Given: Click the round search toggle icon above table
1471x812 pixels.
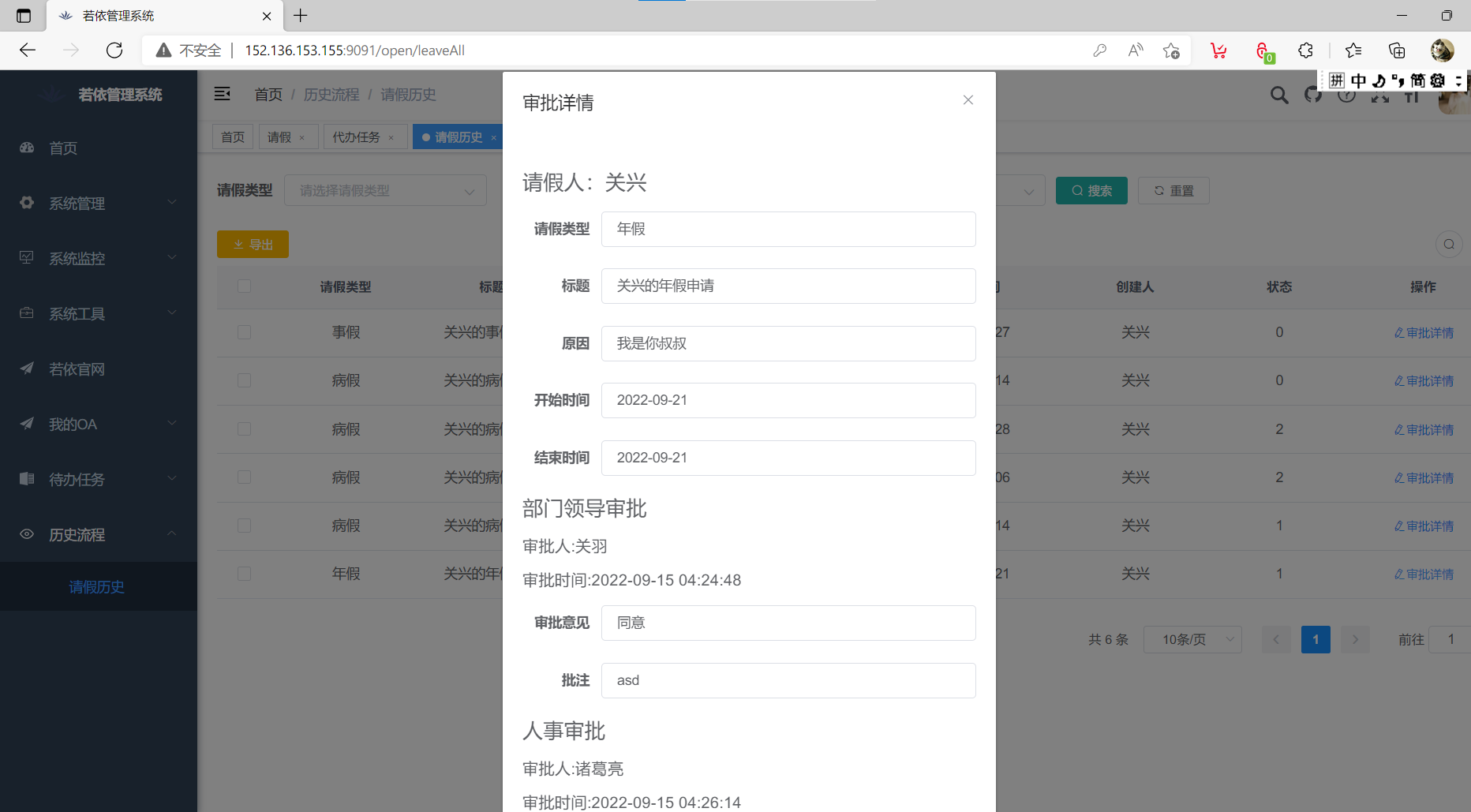Looking at the screenshot, I should tap(1448, 245).
